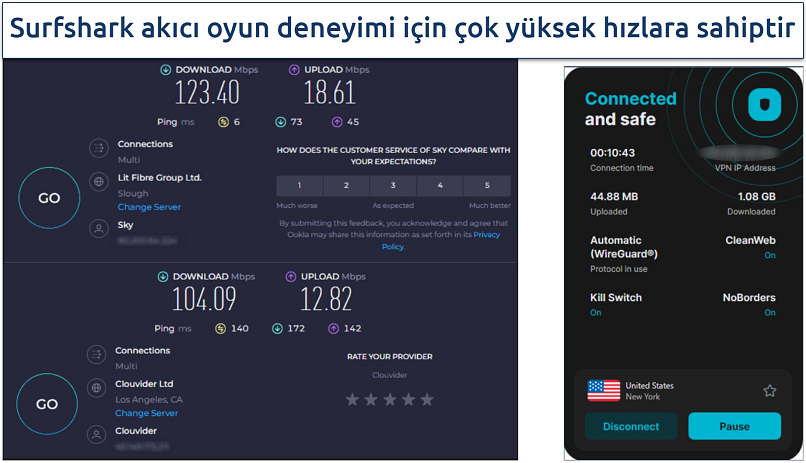Screen dimensions: 806x463
Task: Click the upload arrow icon above 12.82
Action: tap(293, 277)
